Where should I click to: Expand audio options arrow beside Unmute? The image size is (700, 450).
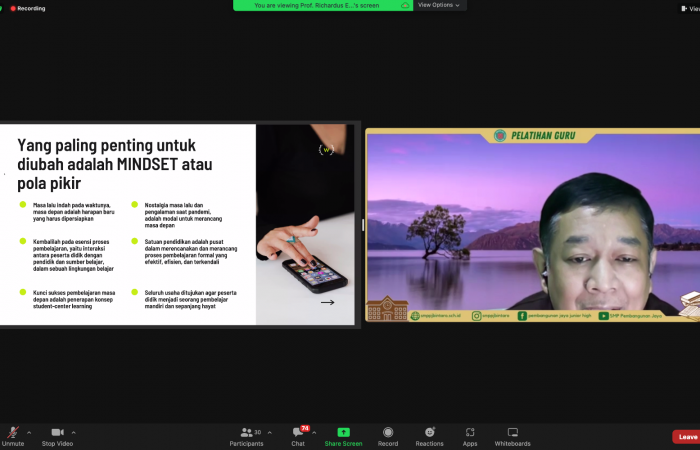coord(29,432)
